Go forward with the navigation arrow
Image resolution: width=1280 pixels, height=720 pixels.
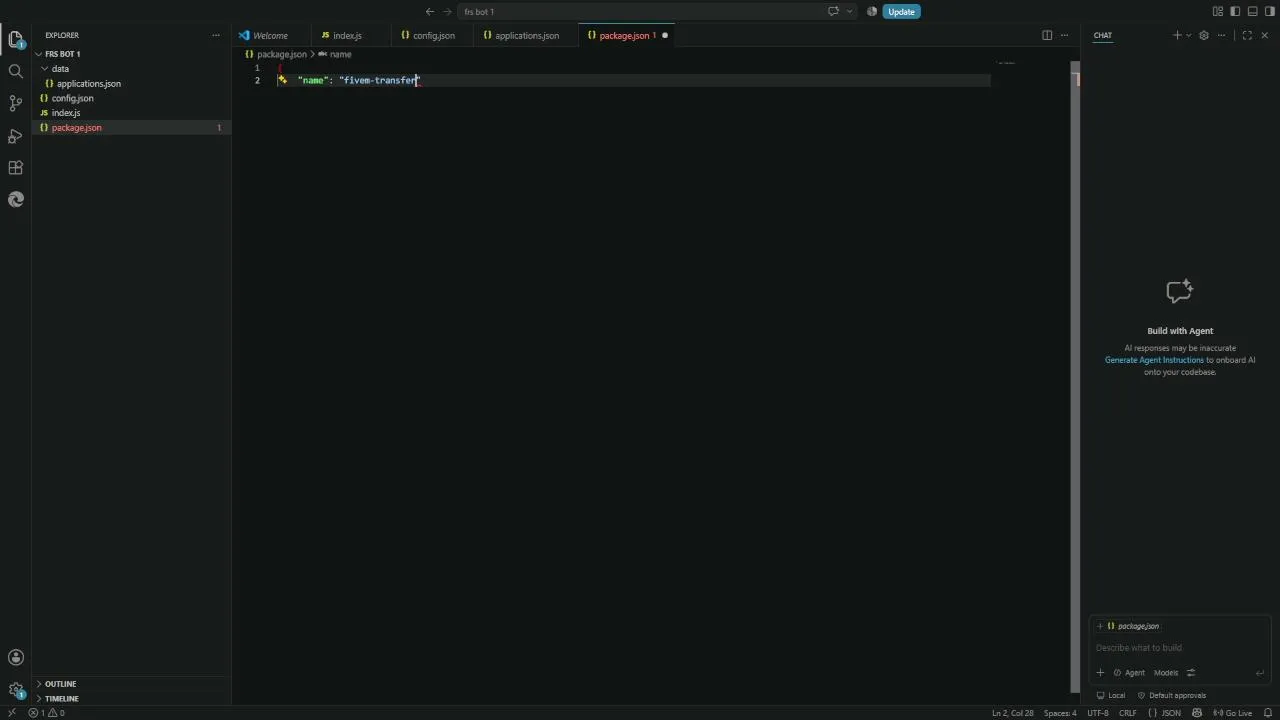point(447,12)
